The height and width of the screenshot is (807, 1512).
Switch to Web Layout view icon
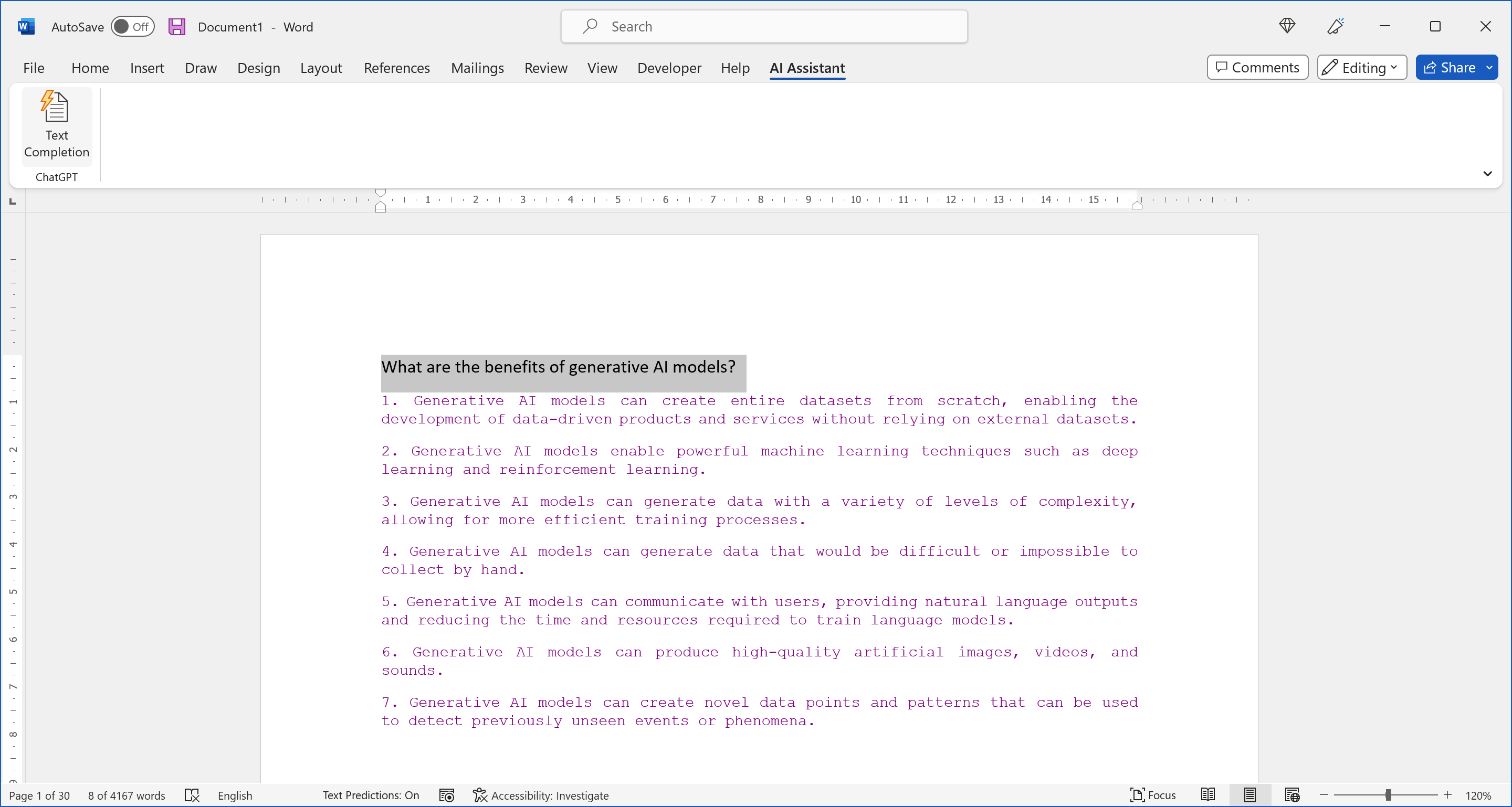1292,795
